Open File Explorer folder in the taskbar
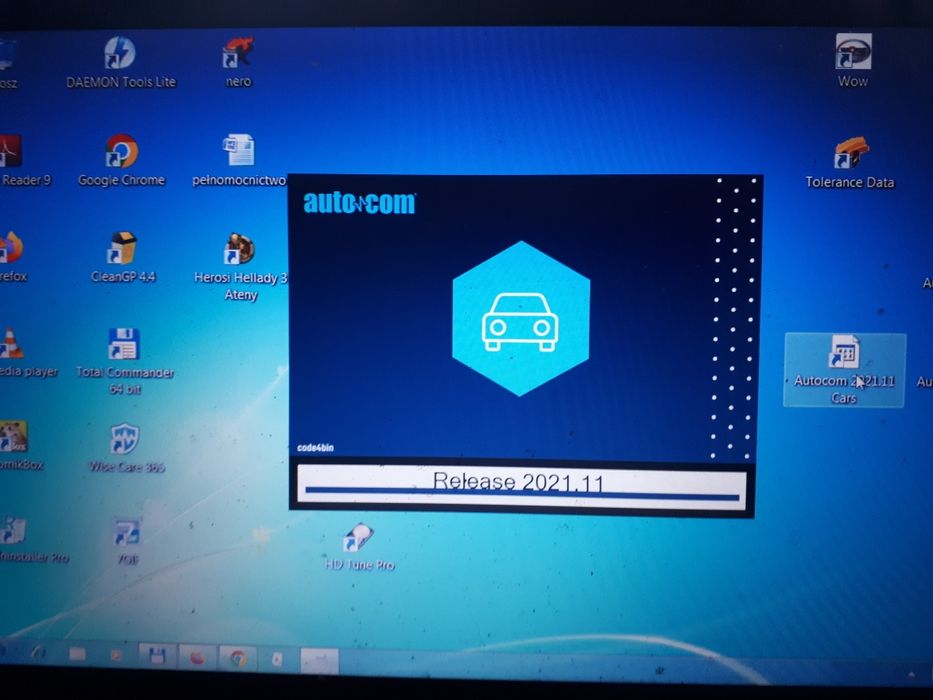This screenshot has width=933, height=700. (x=77, y=655)
